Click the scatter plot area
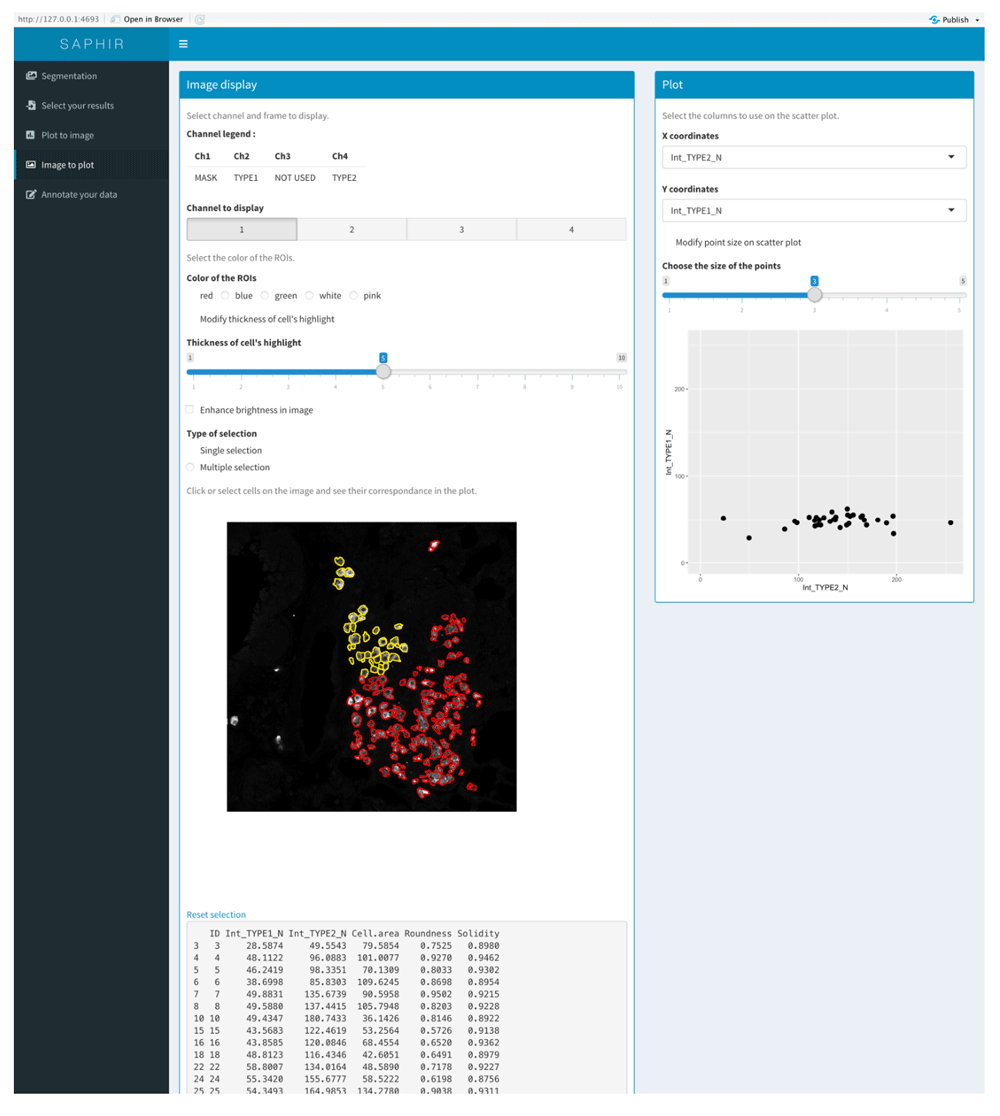The height and width of the screenshot is (1116, 1000). (x=825, y=451)
